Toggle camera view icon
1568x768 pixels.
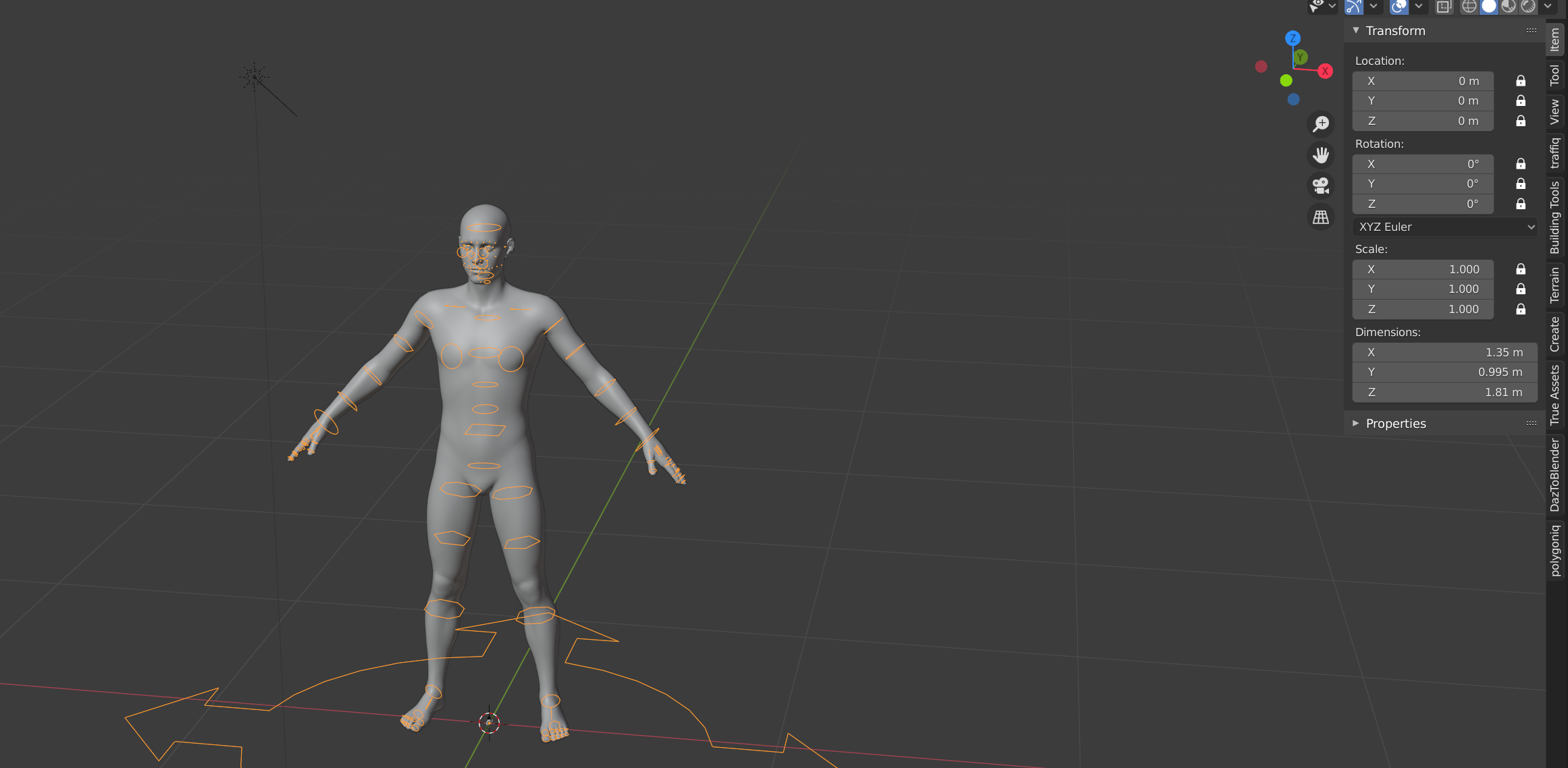tap(1321, 186)
